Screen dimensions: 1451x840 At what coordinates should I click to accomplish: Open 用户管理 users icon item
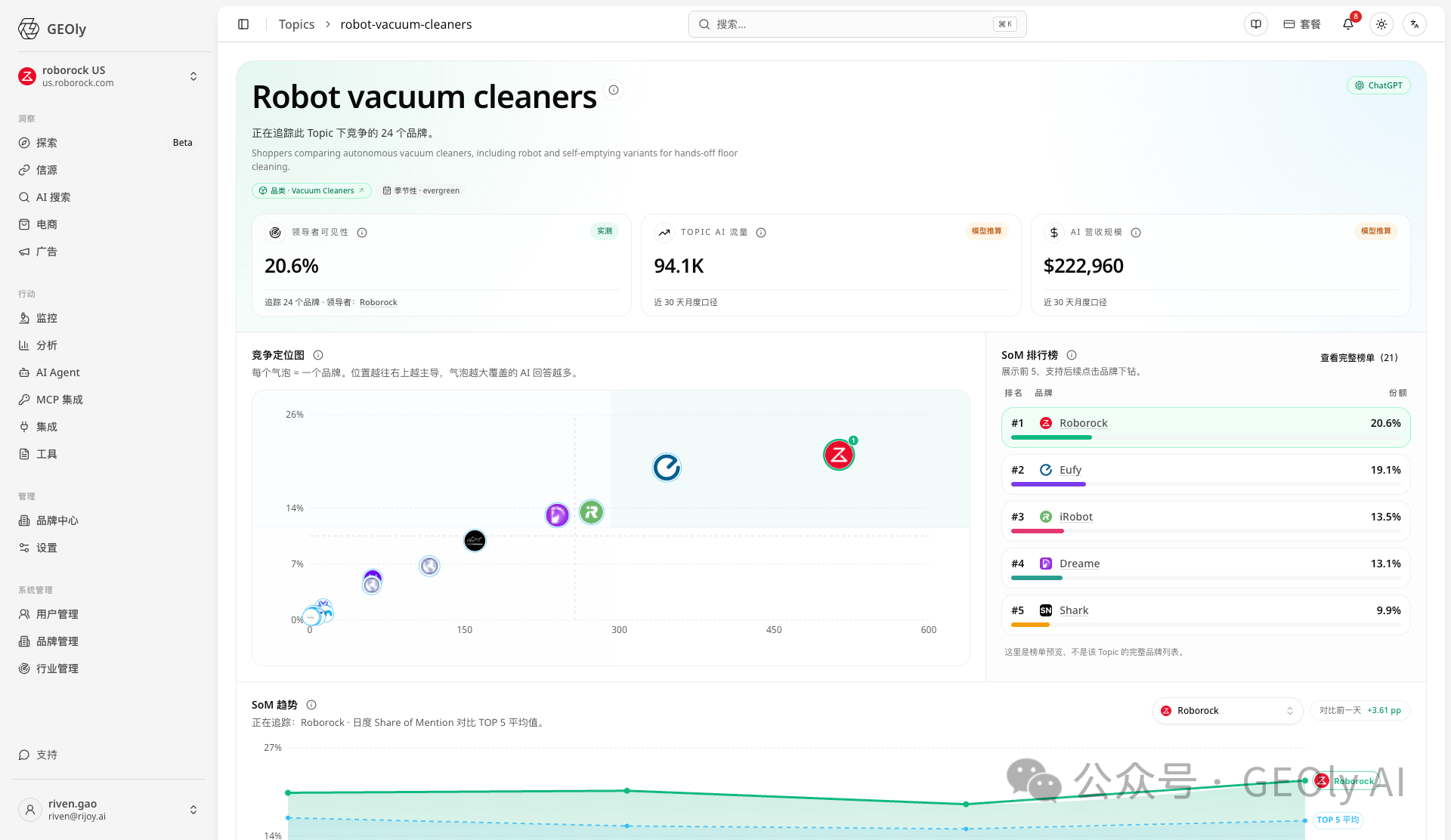point(109,614)
